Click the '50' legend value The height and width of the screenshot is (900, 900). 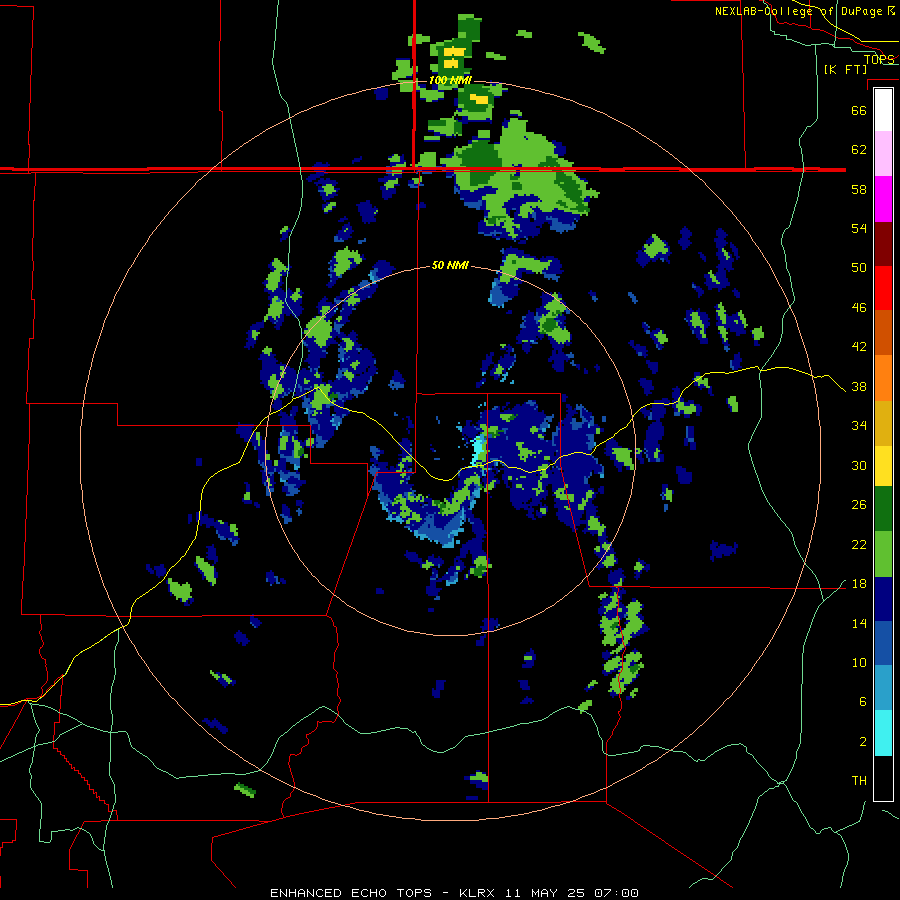click(x=859, y=268)
